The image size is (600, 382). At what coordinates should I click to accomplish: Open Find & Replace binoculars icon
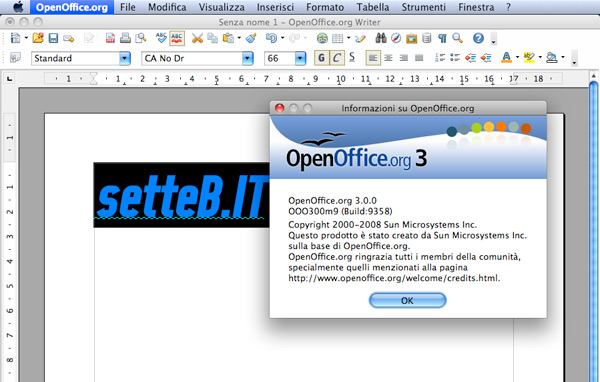381,38
